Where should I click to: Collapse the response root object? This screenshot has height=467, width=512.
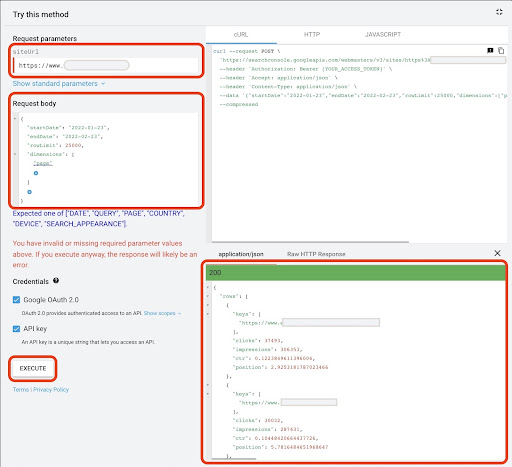coord(208,287)
